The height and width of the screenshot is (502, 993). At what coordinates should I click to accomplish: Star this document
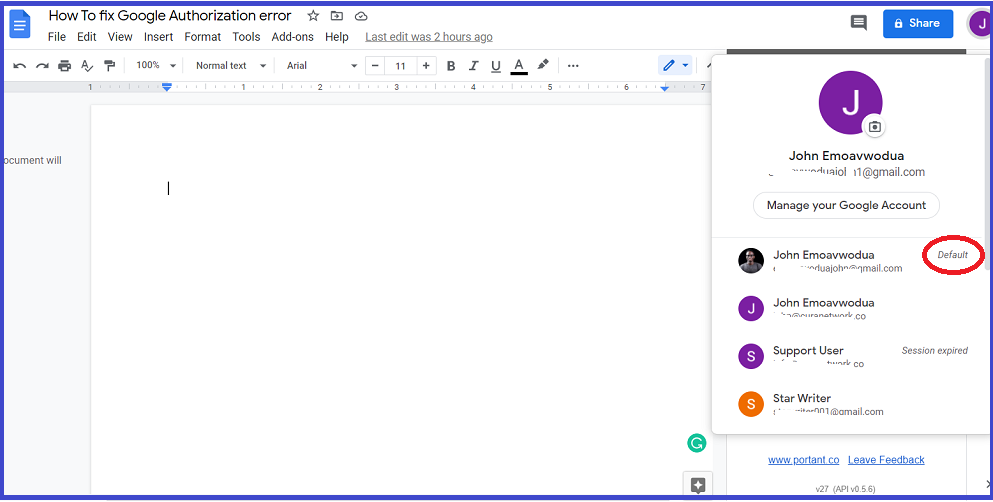click(313, 16)
